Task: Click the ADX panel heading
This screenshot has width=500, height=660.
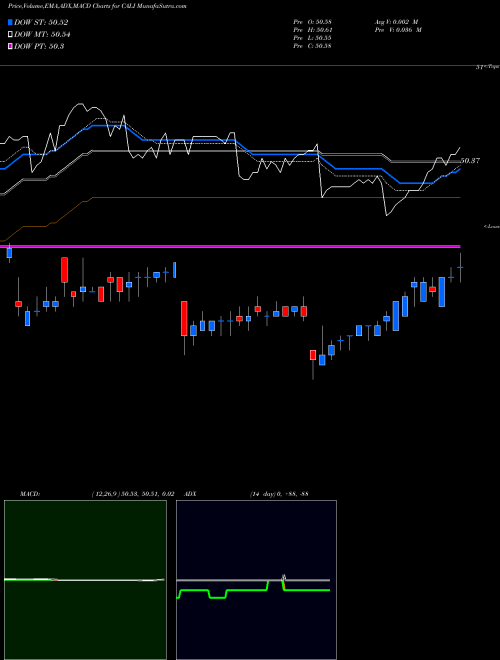Action: pyautogui.click(x=191, y=494)
